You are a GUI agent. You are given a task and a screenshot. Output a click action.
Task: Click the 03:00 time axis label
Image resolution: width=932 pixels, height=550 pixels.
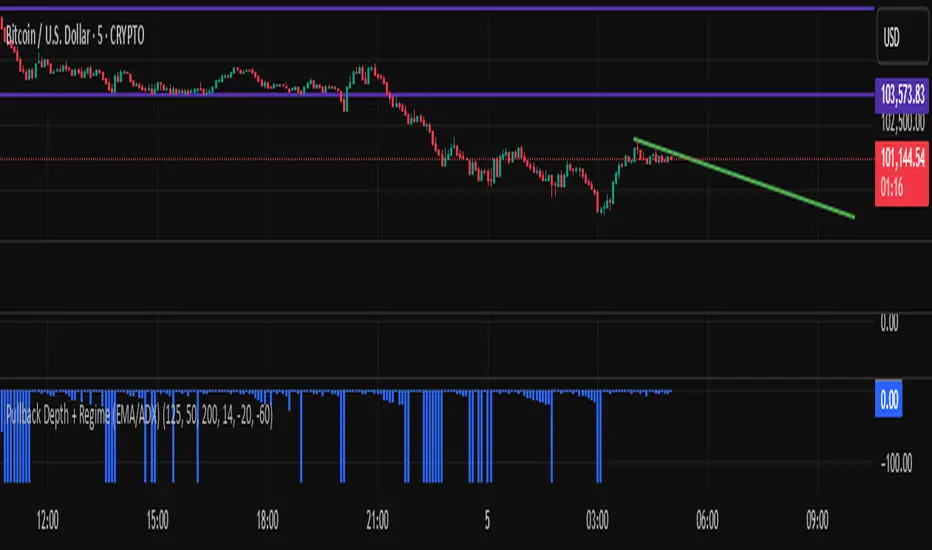[x=597, y=521]
